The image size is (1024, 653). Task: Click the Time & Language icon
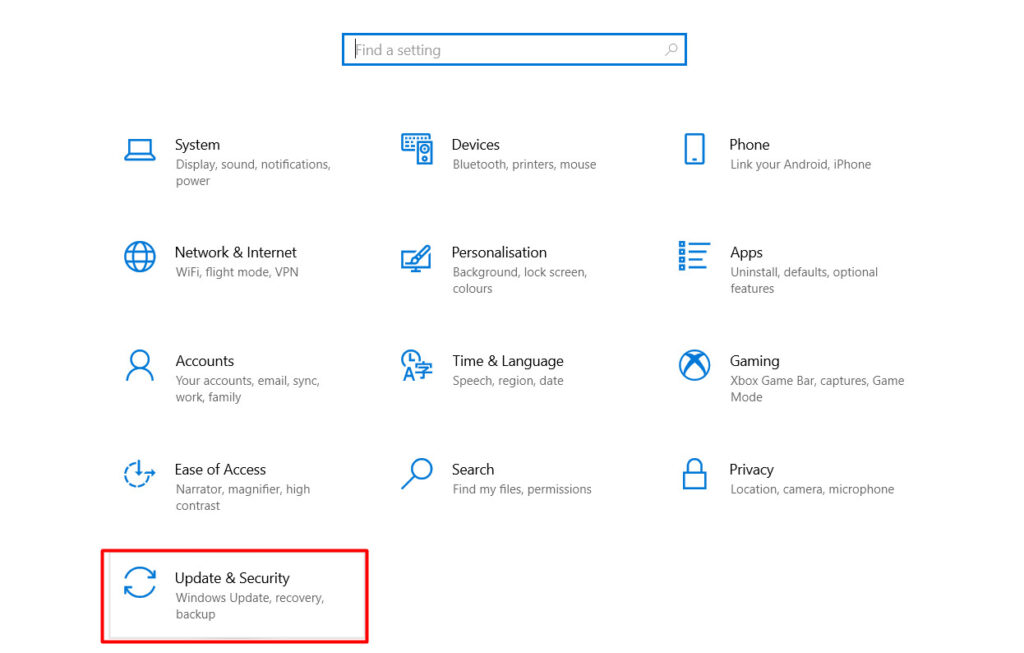click(417, 365)
